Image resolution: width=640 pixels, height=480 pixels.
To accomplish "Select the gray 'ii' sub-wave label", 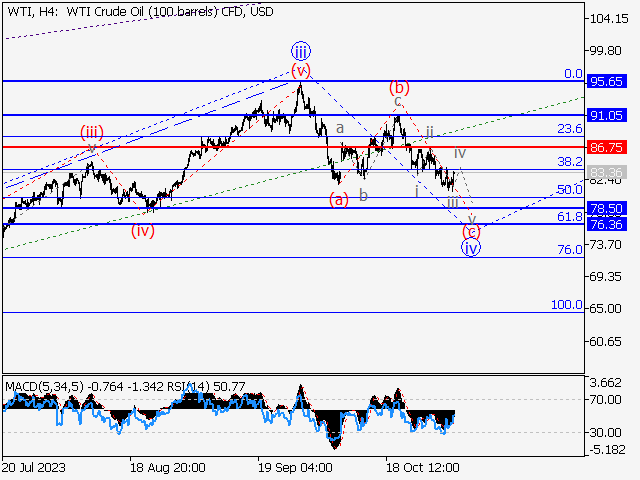I will [x=430, y=131].
